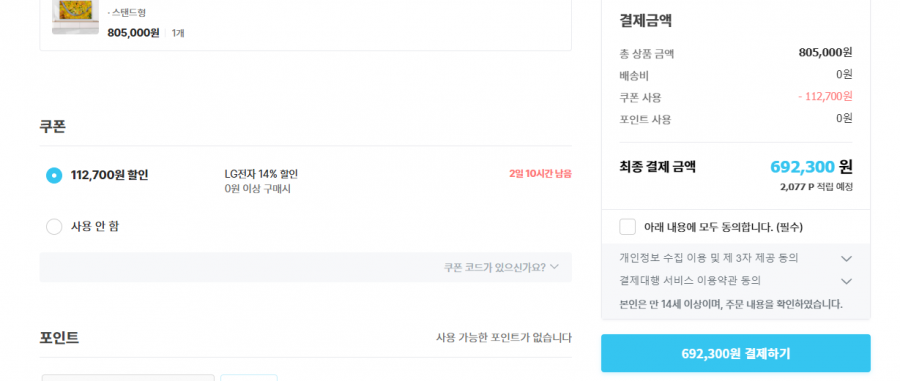
Task: Click the 본인은 만 14세 이상이며 notice text
Action: click(x=731, y=304)
